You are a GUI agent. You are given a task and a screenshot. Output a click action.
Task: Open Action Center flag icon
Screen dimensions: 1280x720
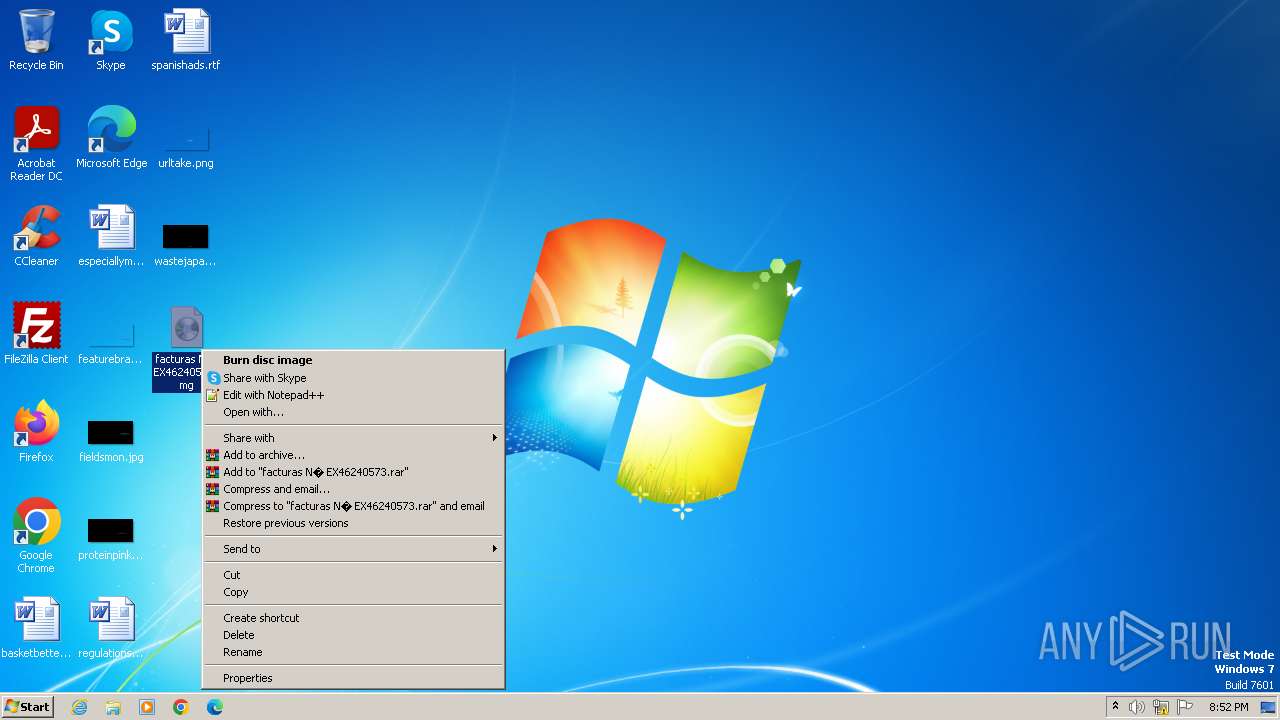[x=1185, y=707]
